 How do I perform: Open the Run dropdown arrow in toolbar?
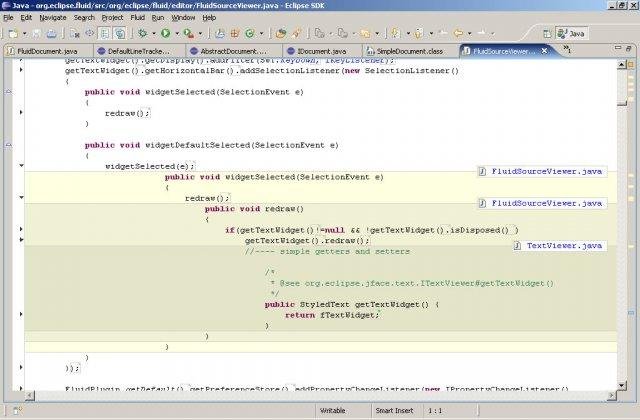(177, 33)
